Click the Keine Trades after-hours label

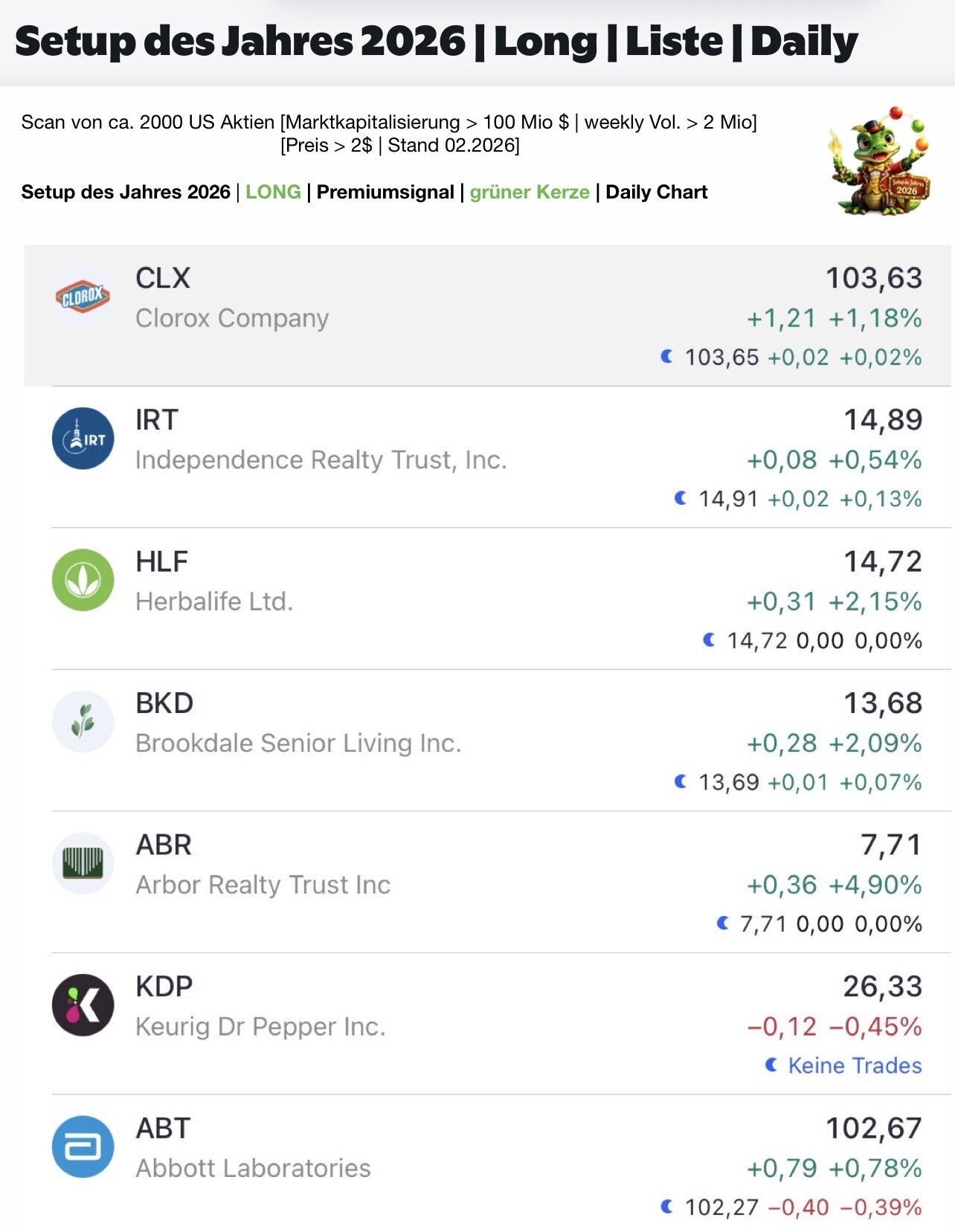(854, 1065)
